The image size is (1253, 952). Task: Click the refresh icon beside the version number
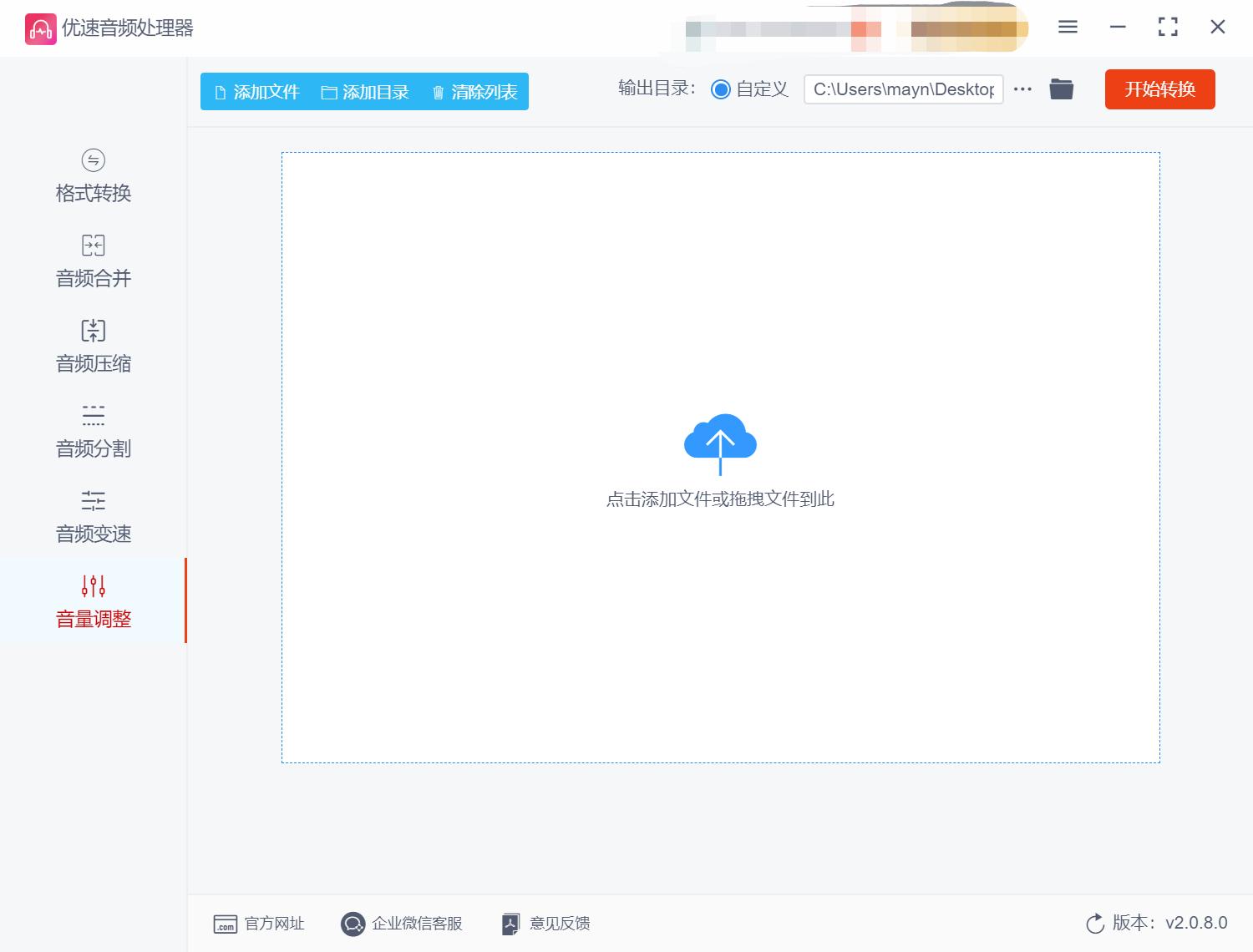point(1094,924)
